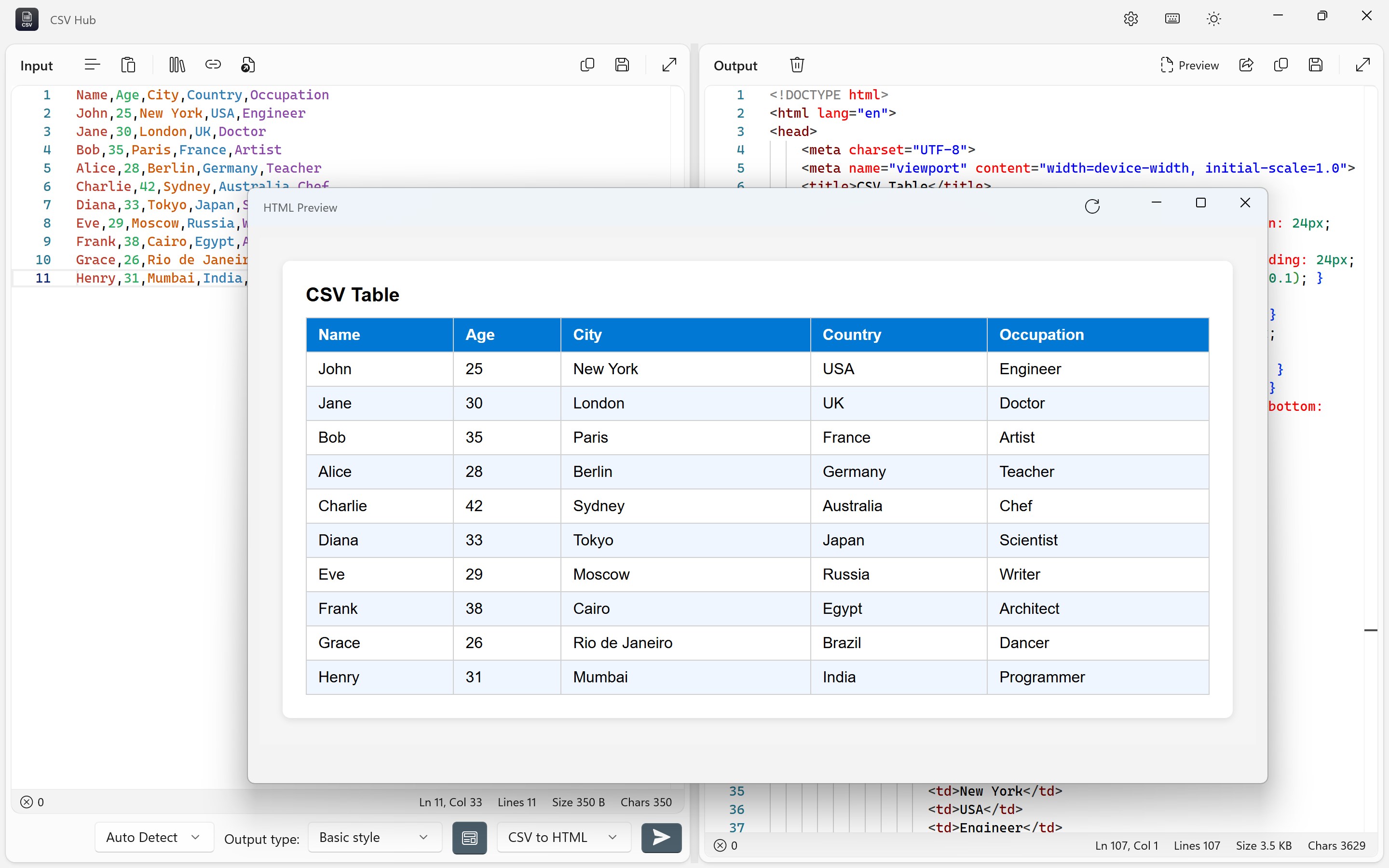Run conversion with the send button
Image resolution: width=1389 pixels, height=868 pixels.
[661, 838]
